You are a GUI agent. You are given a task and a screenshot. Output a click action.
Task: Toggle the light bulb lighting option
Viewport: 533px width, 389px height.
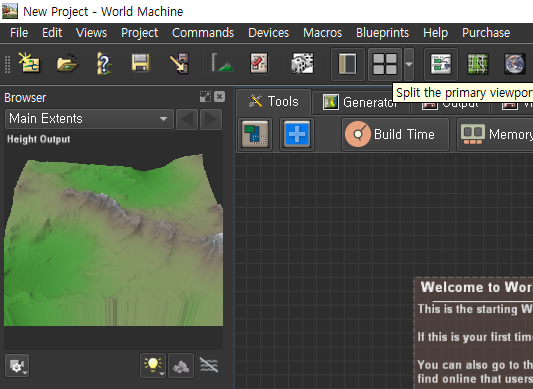tap(153, 366)
